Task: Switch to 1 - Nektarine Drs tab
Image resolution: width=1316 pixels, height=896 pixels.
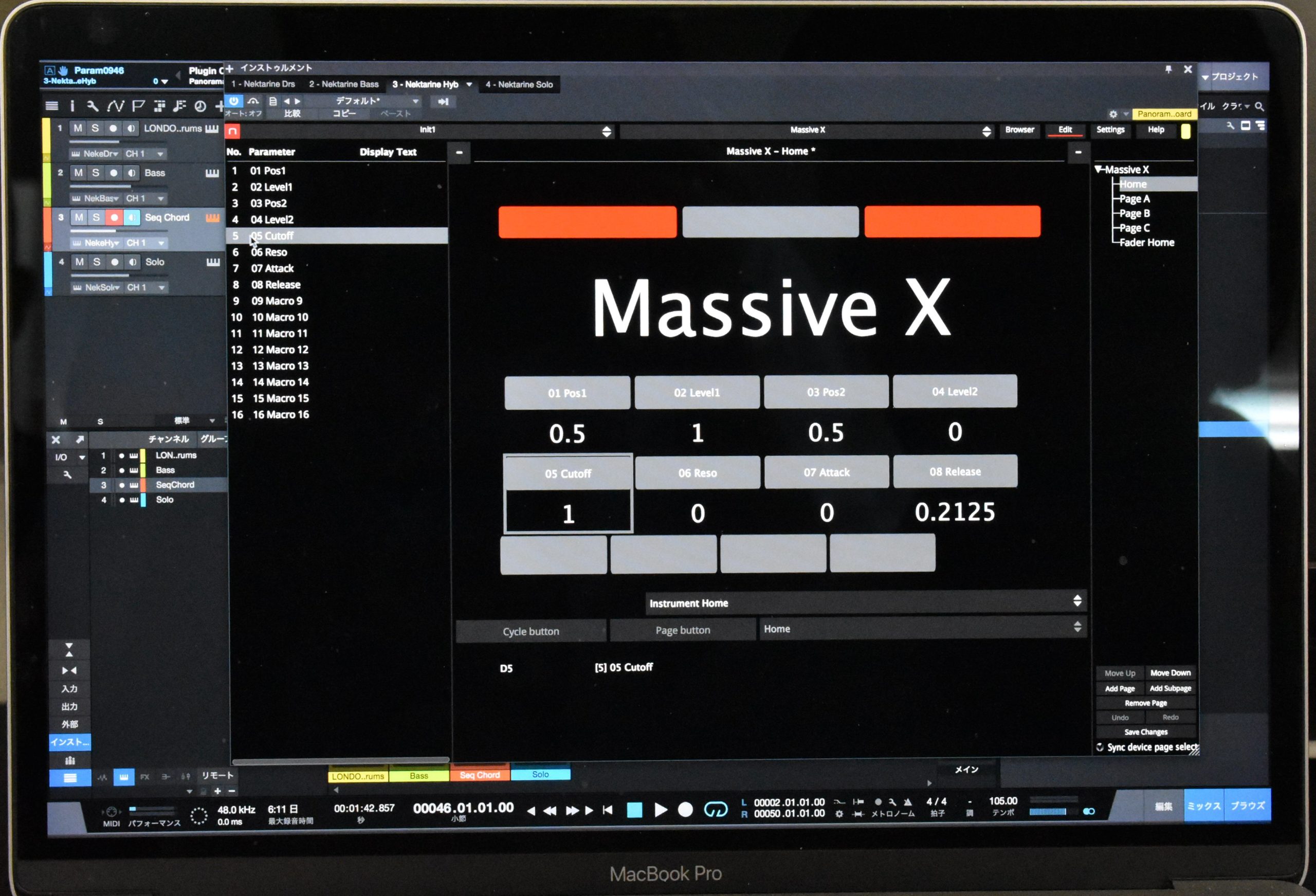Action: point(263,84)
